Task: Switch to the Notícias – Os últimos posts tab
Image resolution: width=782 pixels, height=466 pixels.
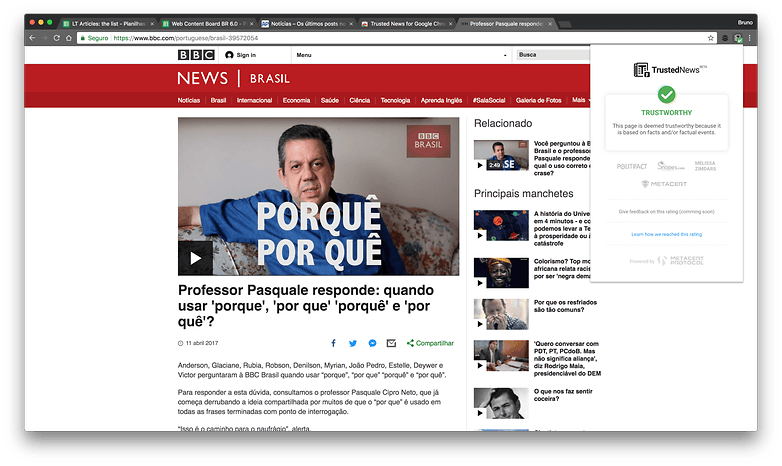Action: [308, 23]
